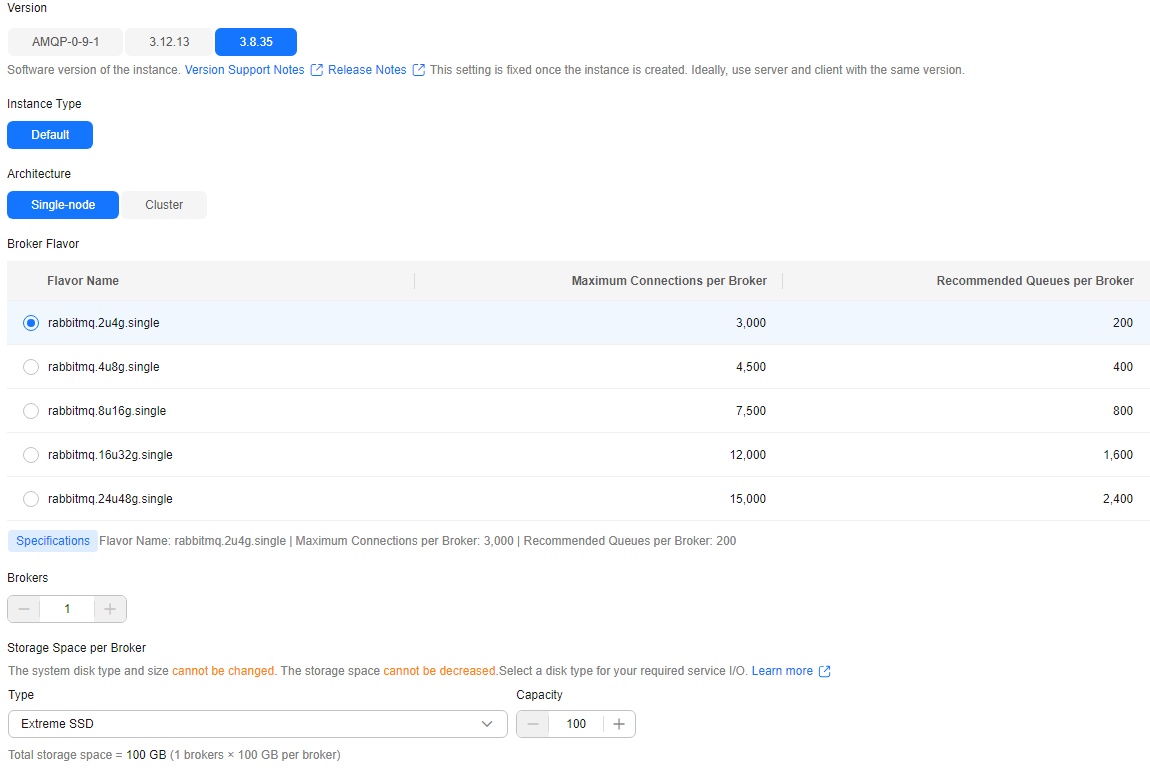Click external-link icon beside Release Notes

419,70
